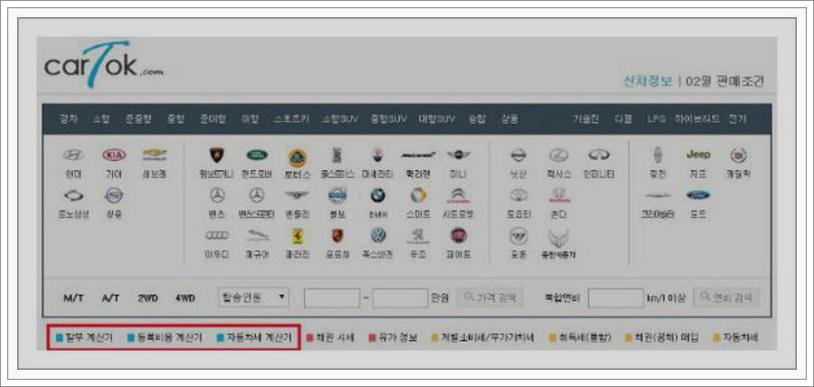The image size is (814, 387).
Task: Pick the Nissan logo
Action: coord(518,155)
